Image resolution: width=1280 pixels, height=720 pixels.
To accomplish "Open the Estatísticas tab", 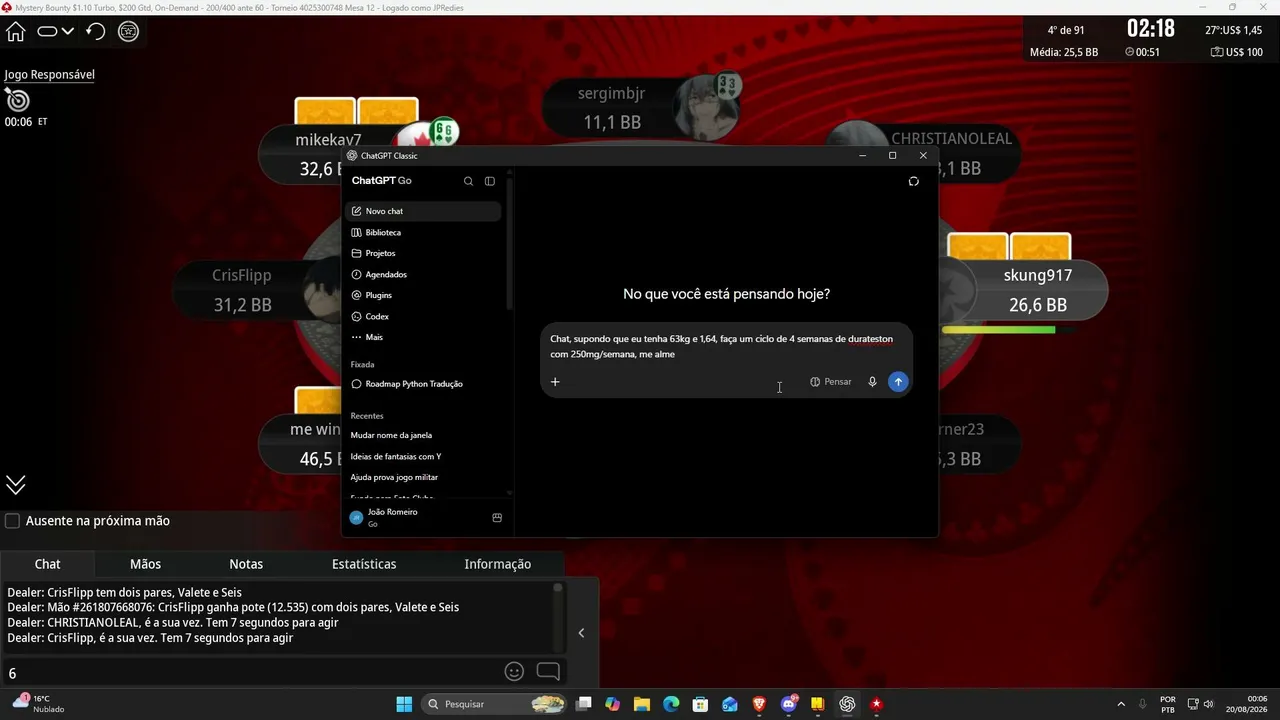I will tap(364, 564).
